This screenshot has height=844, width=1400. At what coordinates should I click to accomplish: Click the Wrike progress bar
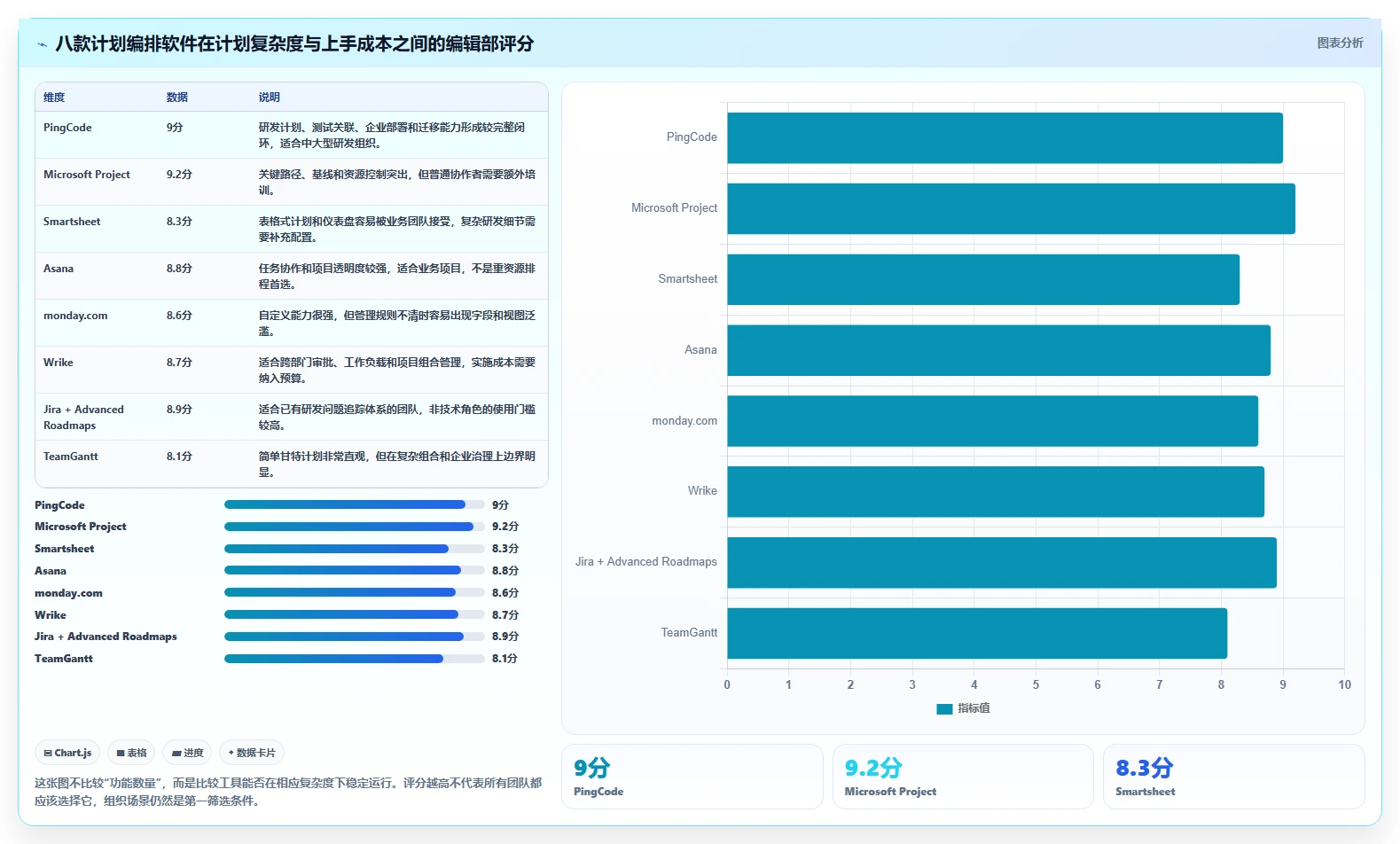click(355, 614)
